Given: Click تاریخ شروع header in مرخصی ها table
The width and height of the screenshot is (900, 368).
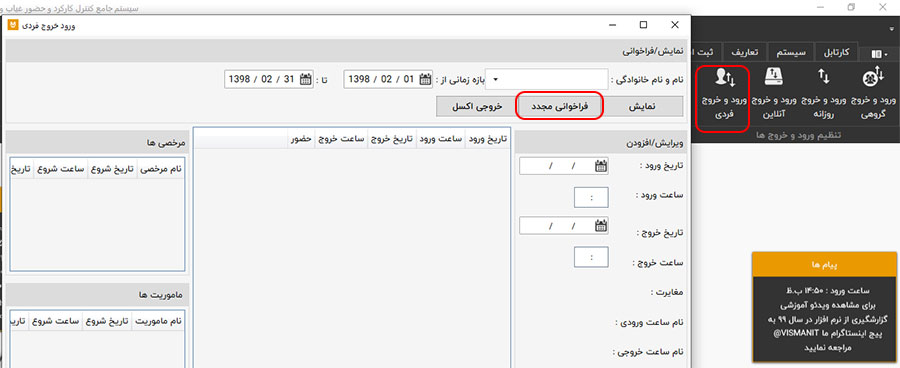Looking at the screenshot, I should point(112,169).
